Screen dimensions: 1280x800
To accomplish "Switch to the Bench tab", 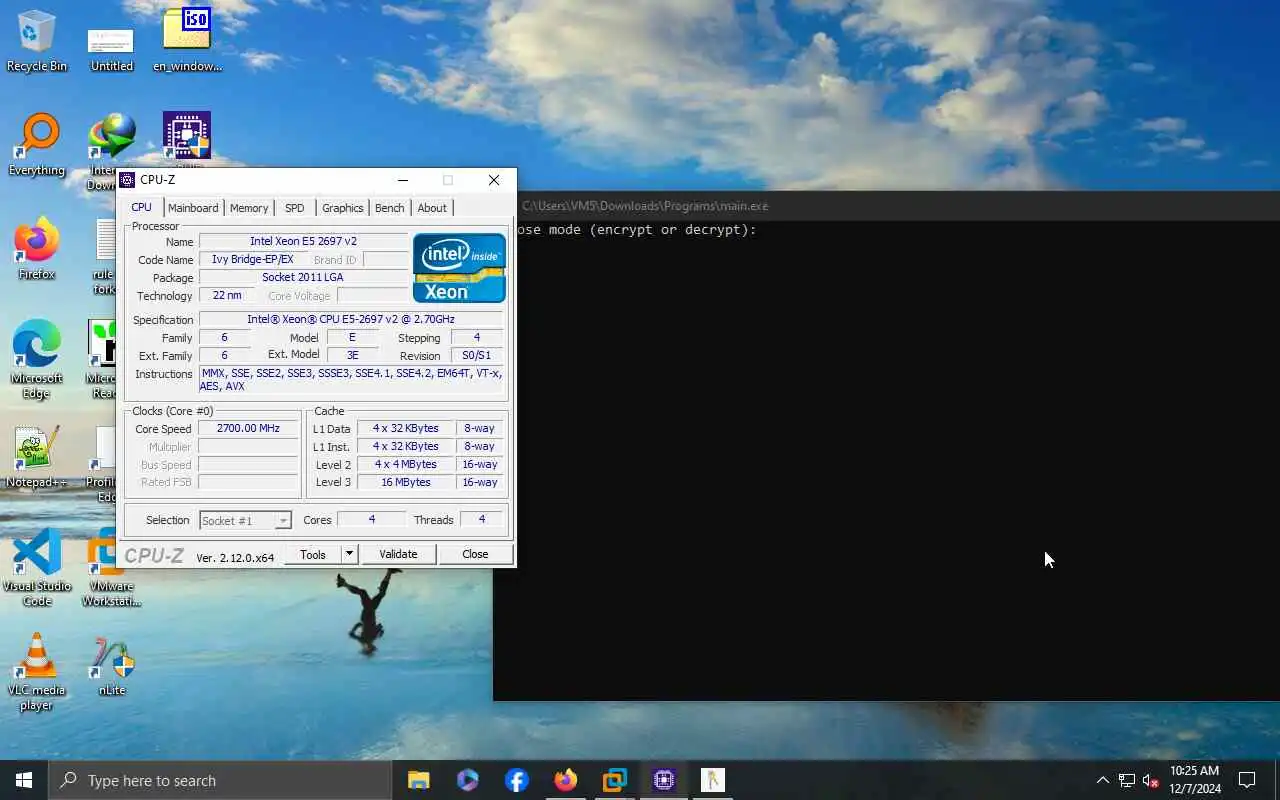I will (389, 208).
